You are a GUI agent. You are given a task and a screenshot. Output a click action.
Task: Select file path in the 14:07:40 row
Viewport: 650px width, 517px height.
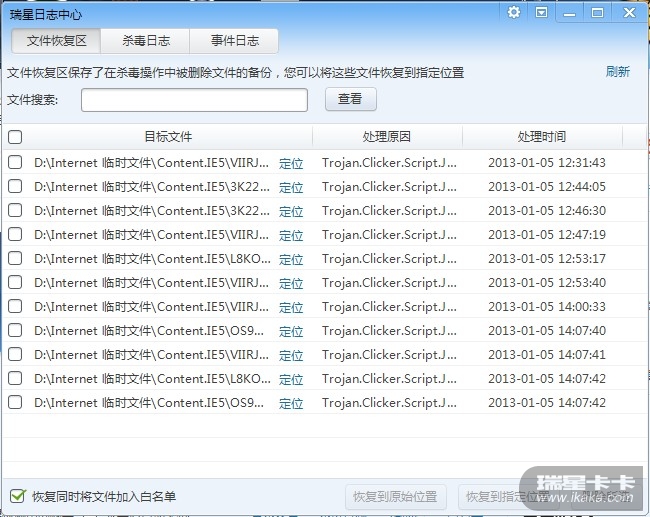pyautogui.click(x=149, y=331)
